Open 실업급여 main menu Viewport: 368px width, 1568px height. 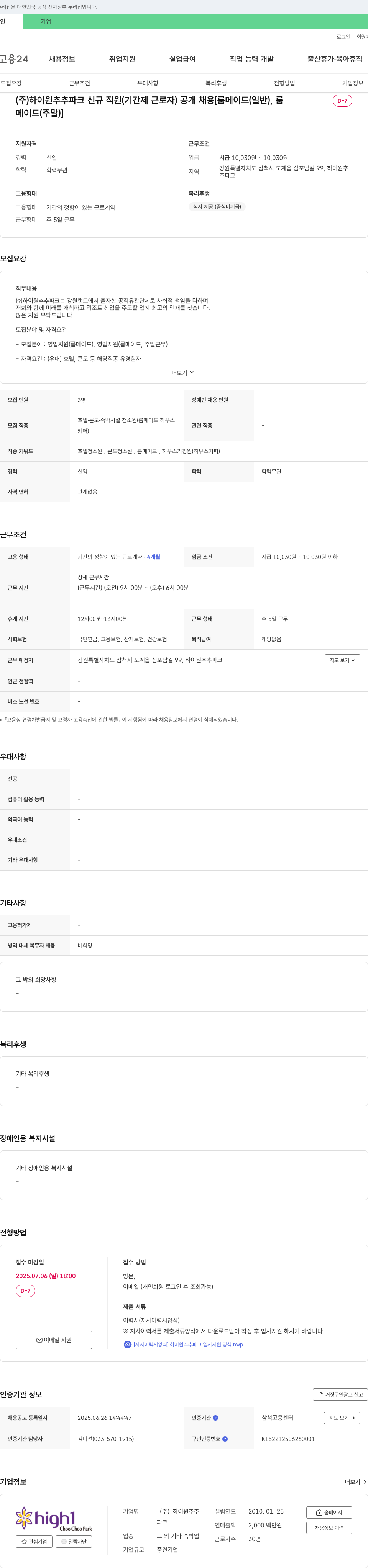click(x=182, y=59)
